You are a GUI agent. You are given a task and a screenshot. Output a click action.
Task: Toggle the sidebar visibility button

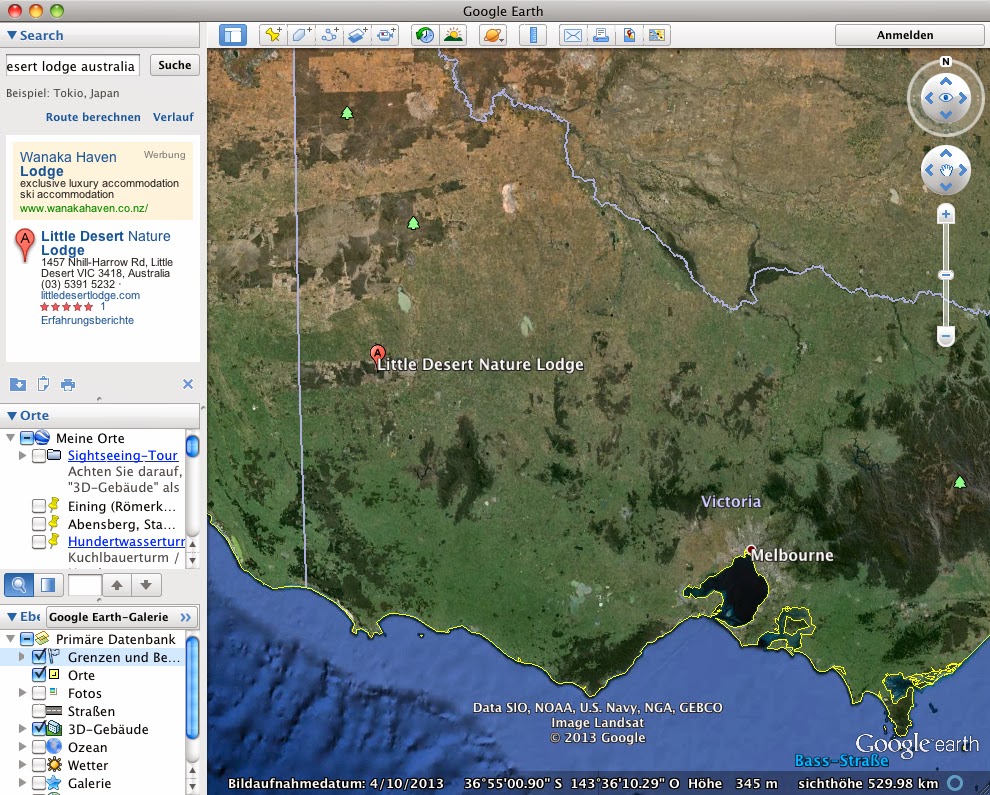(233, 35)
